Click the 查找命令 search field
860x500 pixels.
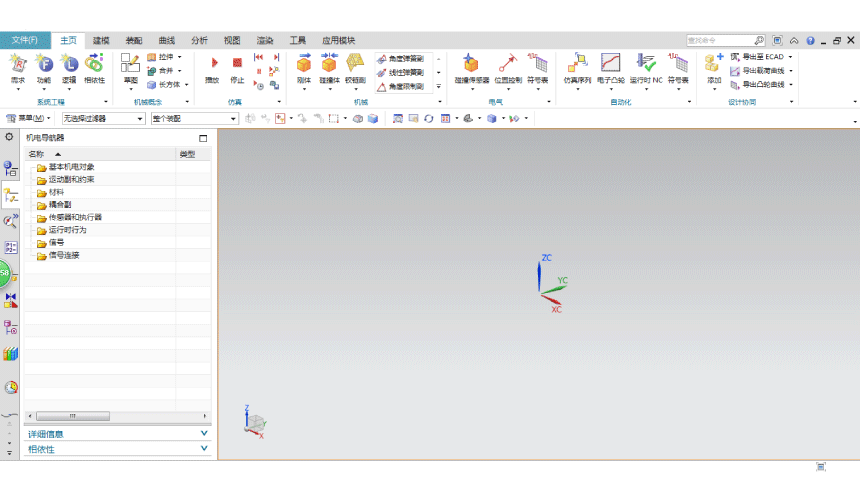click(x=719, y=41)
